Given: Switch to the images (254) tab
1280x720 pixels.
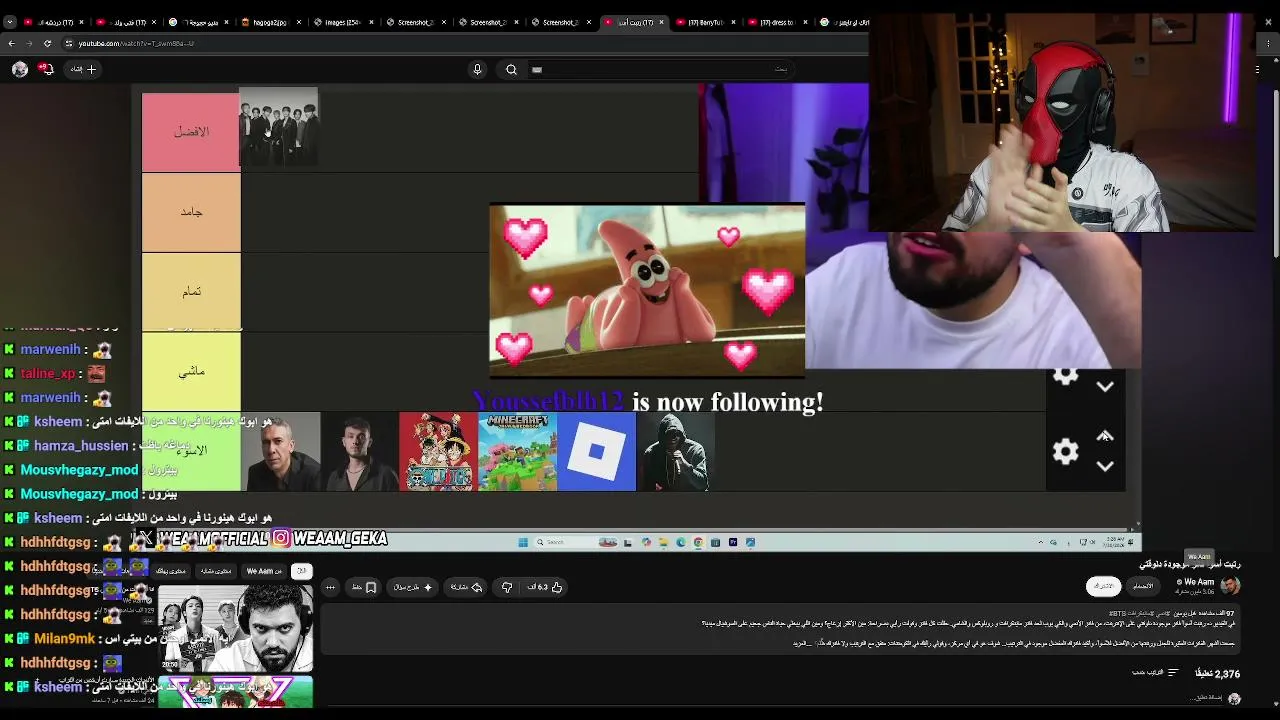Looking at the screenshot, I should click(342, 22).
